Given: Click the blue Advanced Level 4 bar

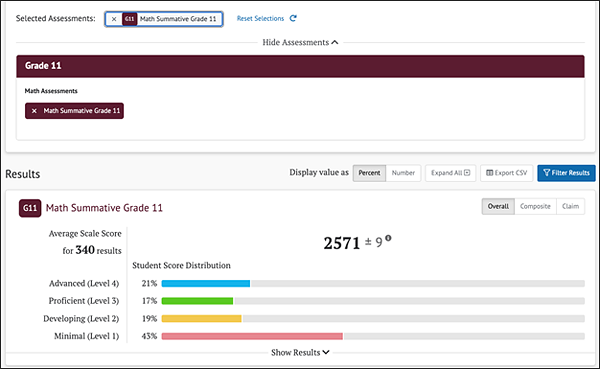Looking at the screenshot, I should 206,284.
